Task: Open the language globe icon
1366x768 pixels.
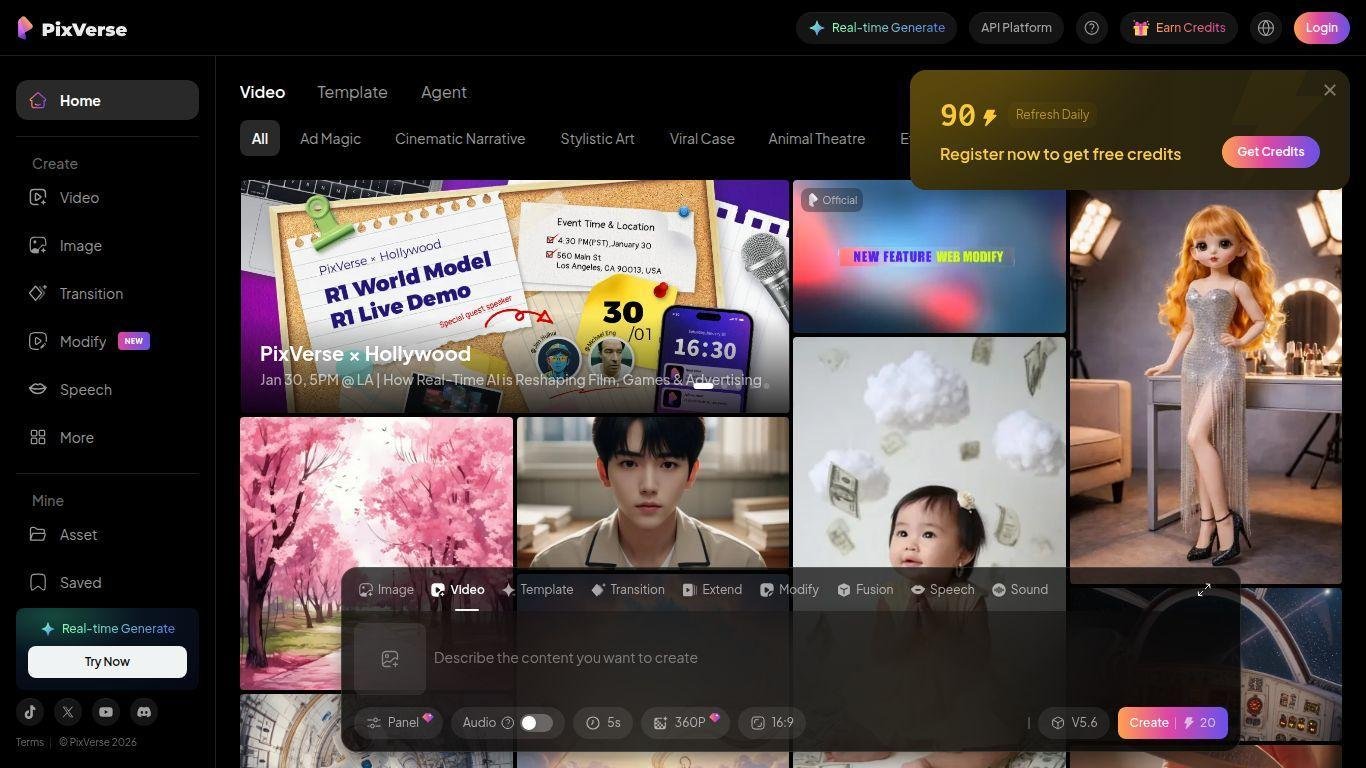Action: (1266, 28)
